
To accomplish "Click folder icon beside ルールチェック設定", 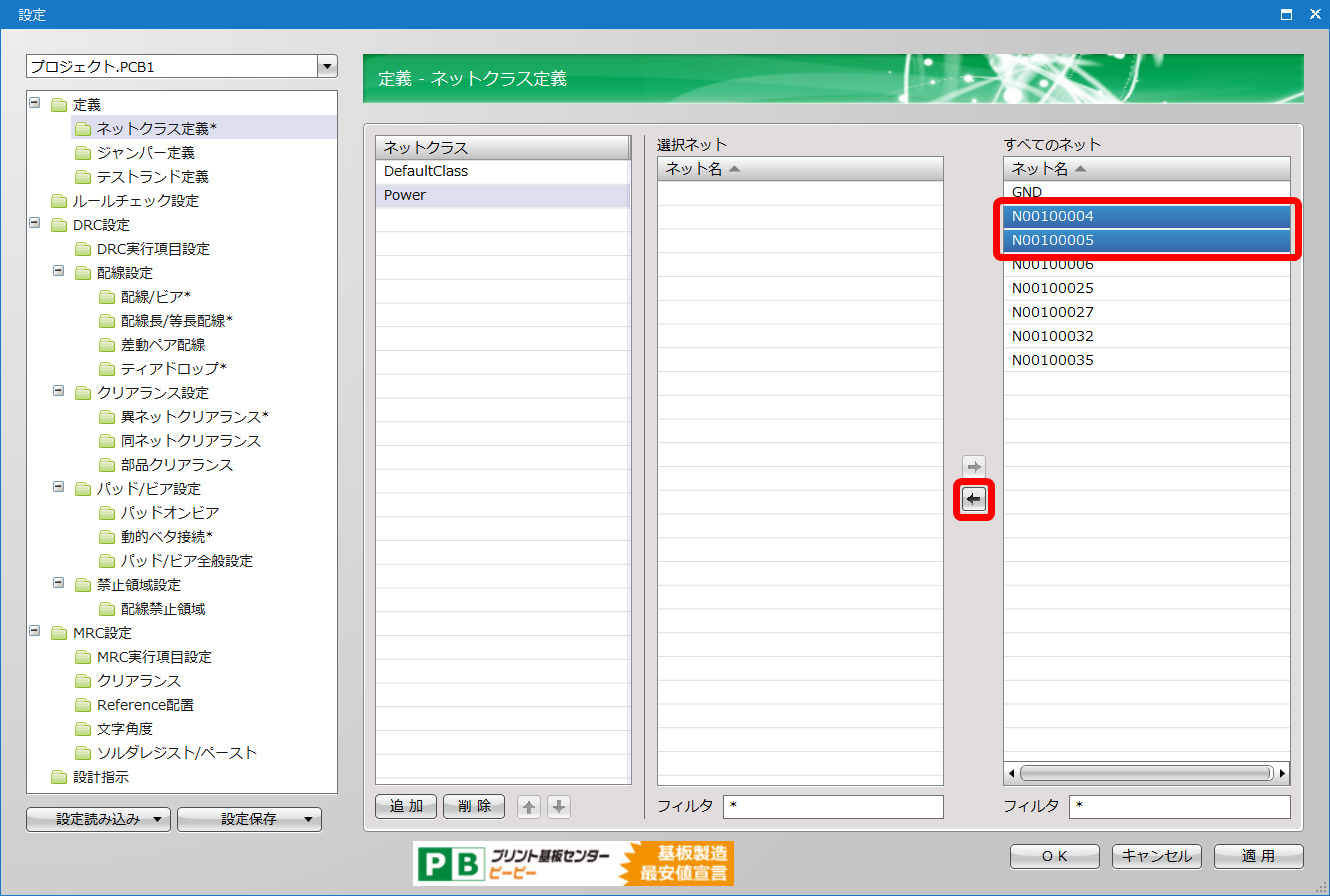I will 59,201.
